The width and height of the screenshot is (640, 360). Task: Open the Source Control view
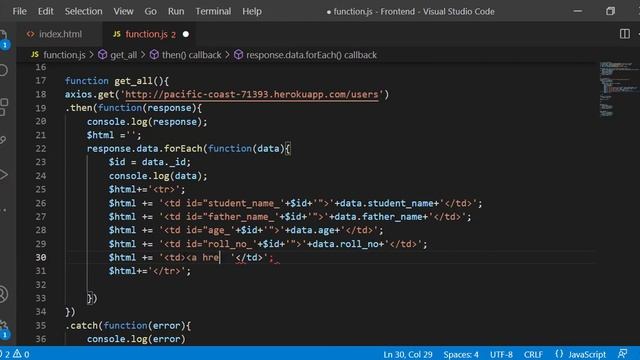tap(3, 140)
